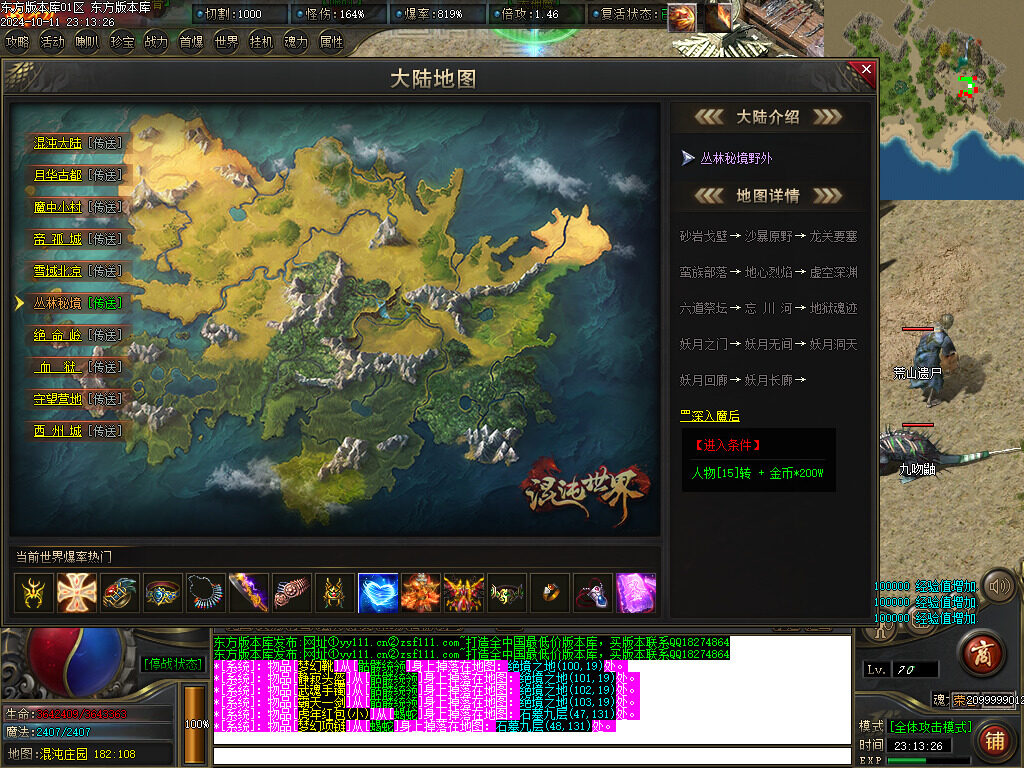Click 传送 beside 血狱

pos(104,367)
